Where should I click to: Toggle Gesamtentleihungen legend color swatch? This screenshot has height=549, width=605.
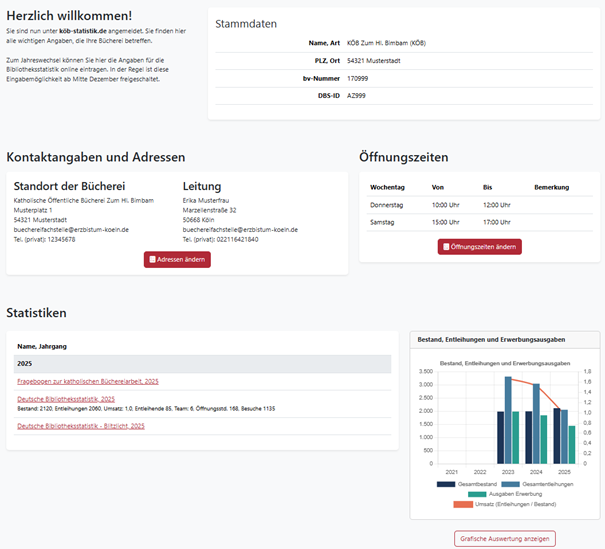510,484
